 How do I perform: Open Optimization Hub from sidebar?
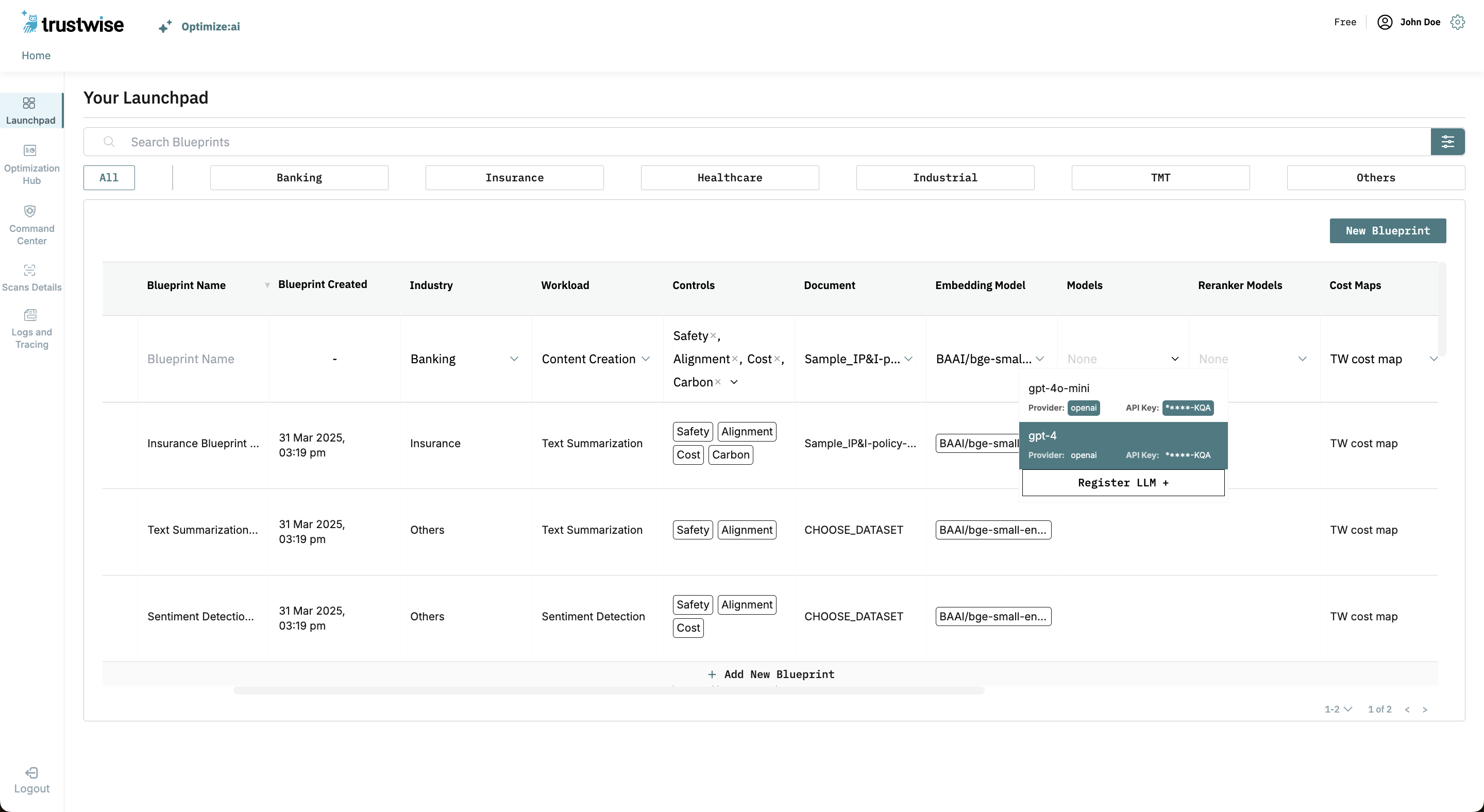(30, 151)
